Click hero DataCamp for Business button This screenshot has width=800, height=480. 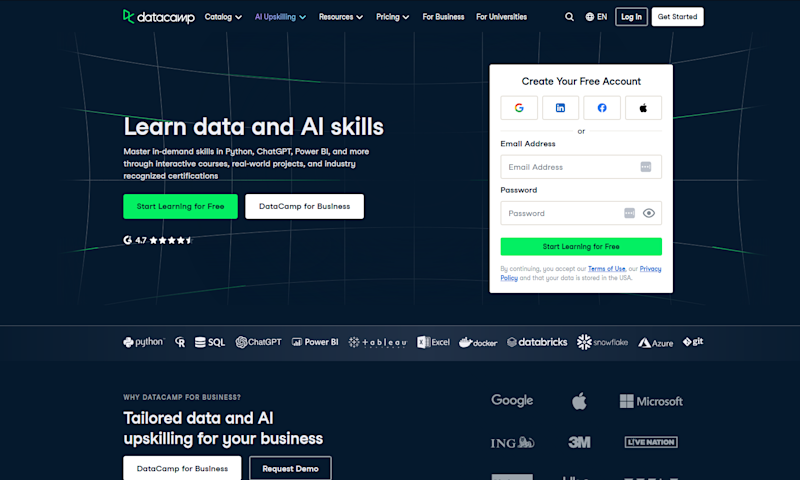click(305, 206)
